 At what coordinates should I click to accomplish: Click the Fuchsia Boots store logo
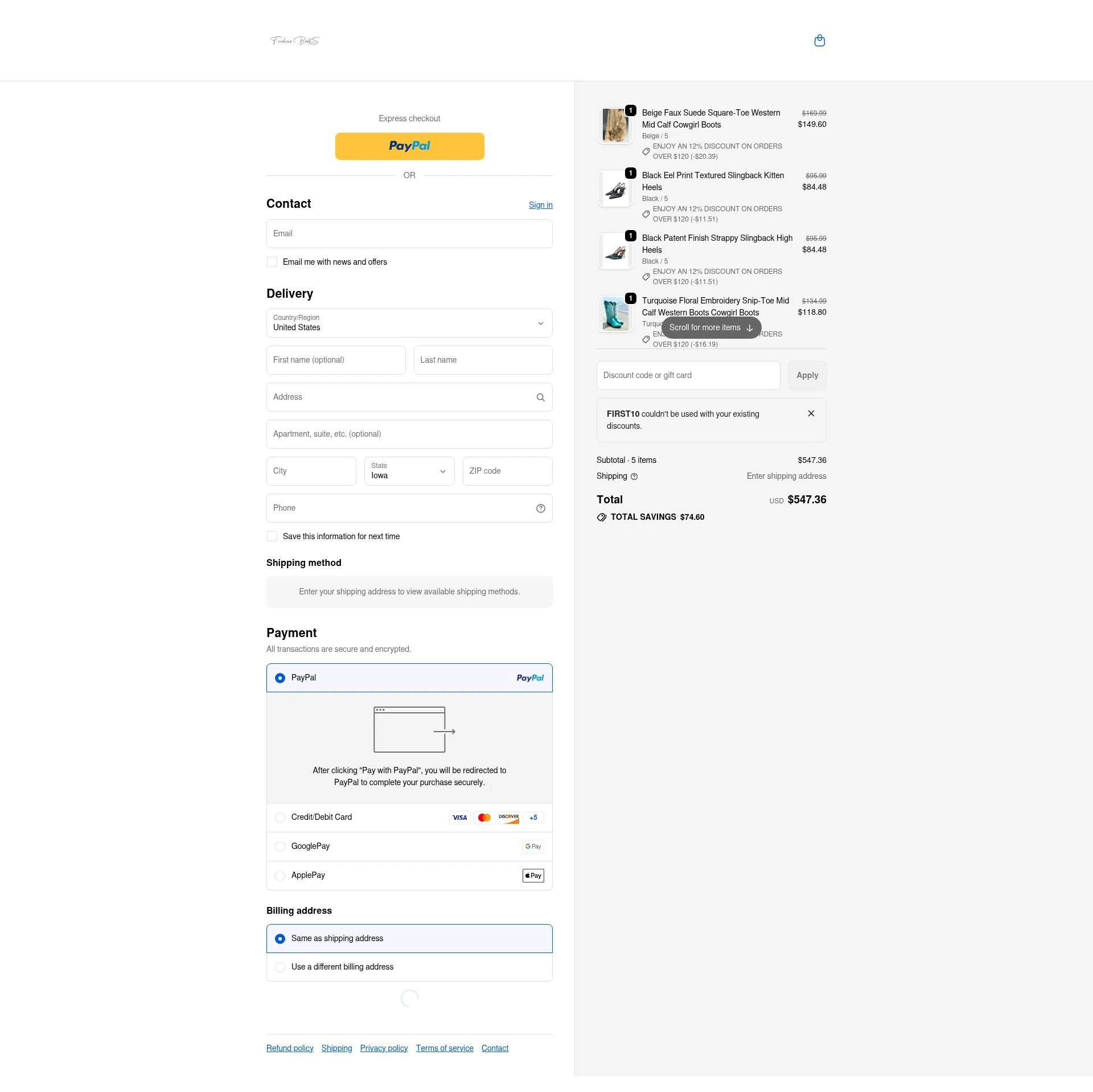point(295,40)
